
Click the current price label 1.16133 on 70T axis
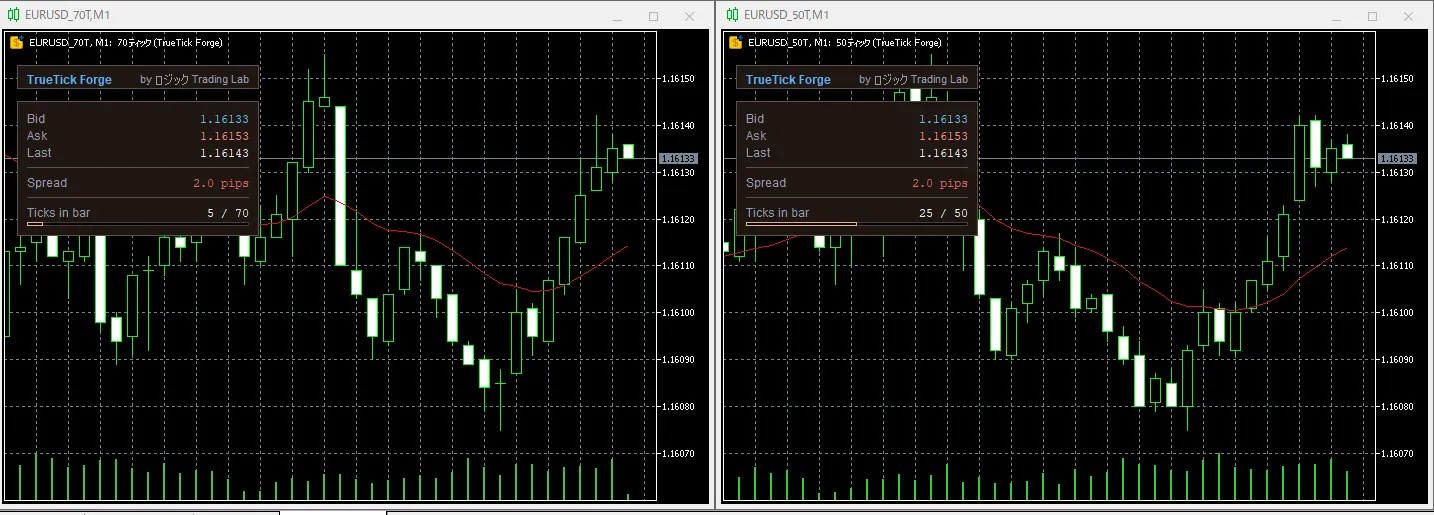click(x=679, y=158)
